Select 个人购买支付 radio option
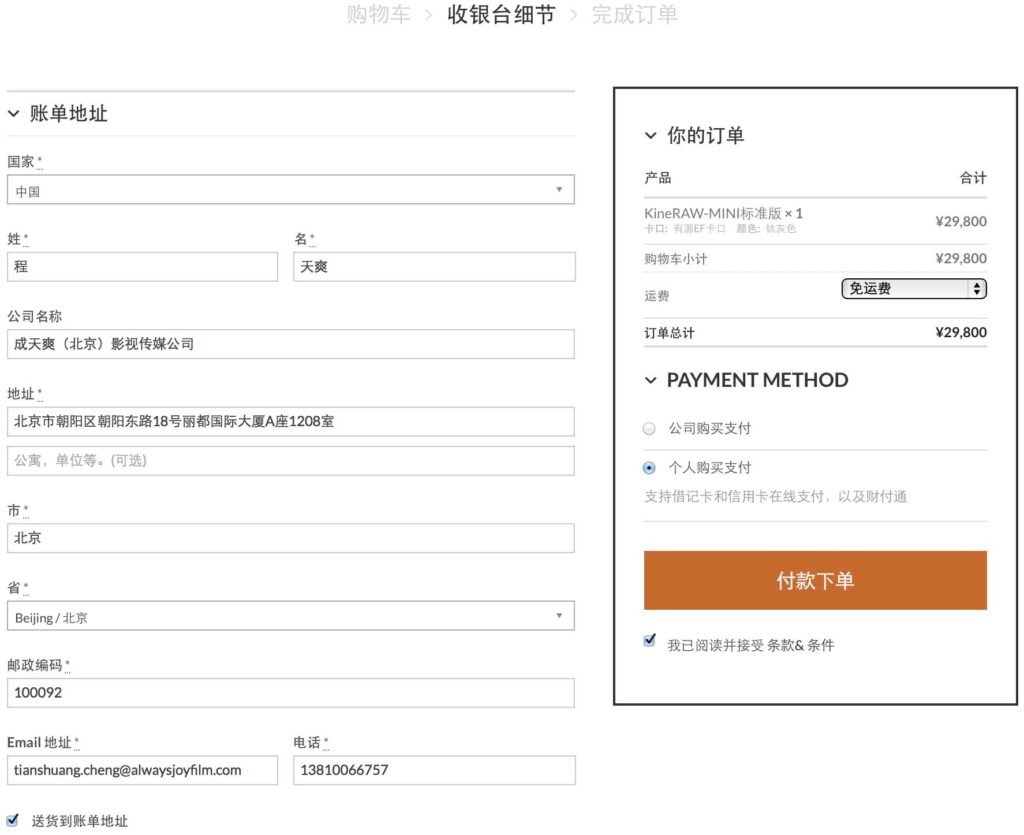 (650, 468)
